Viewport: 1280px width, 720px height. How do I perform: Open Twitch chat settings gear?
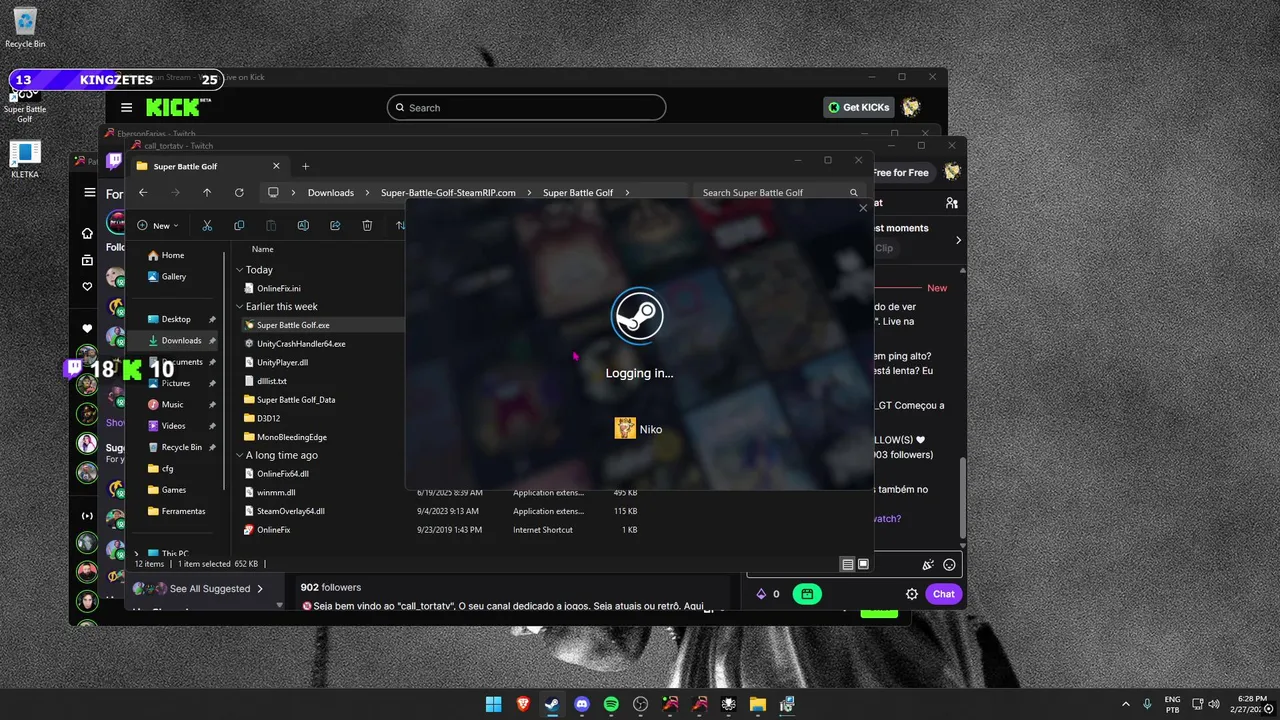pyautogui.click(x=912, y=594)
